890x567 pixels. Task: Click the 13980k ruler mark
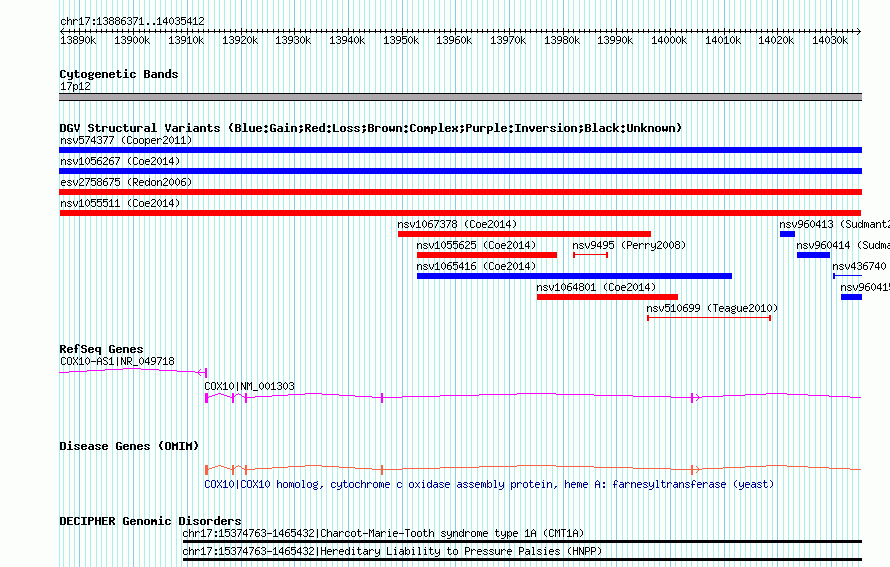point(562,40)
